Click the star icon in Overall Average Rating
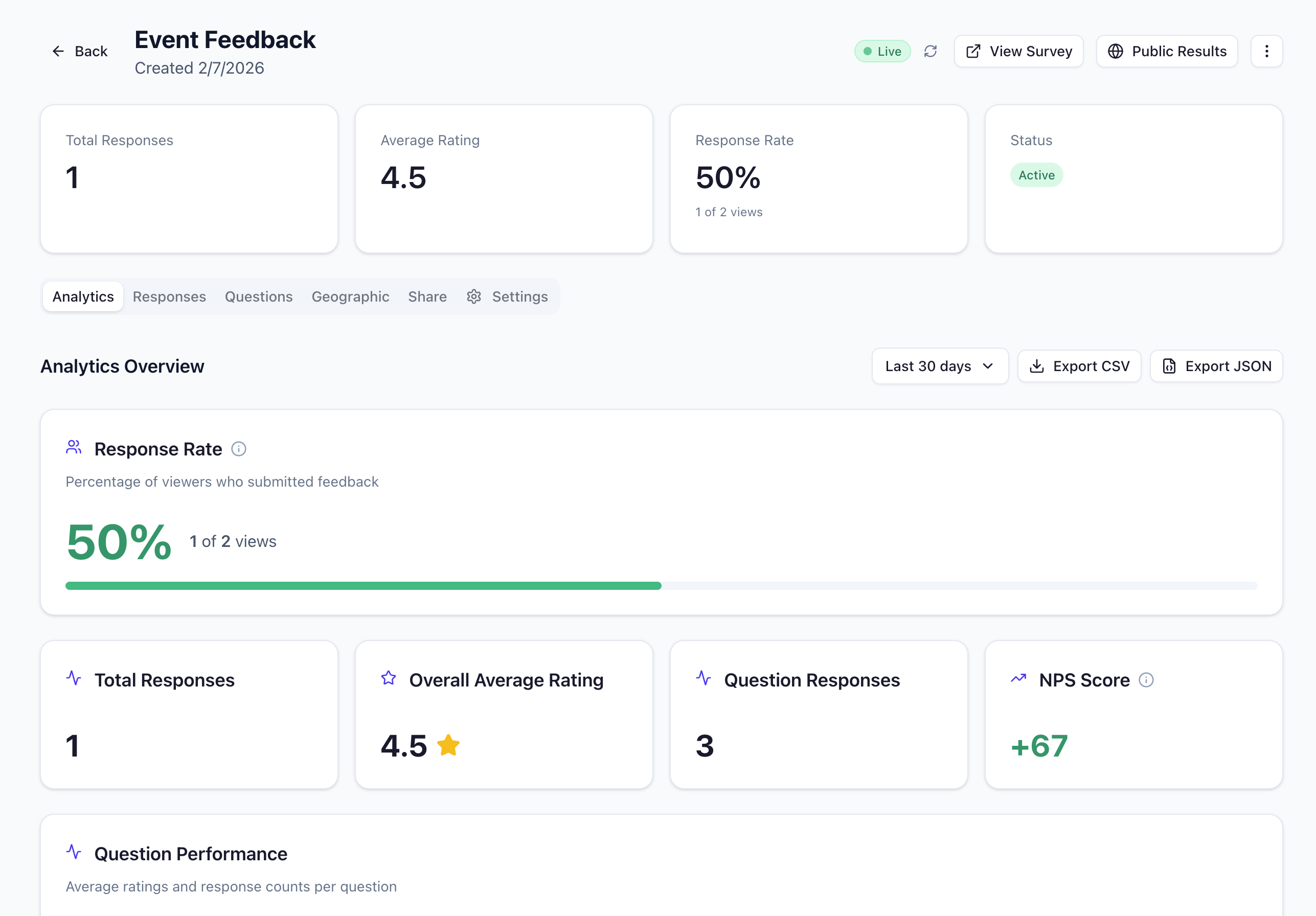Image resolution: width=1316 pixels, height=916 pixels. [449, 745]
